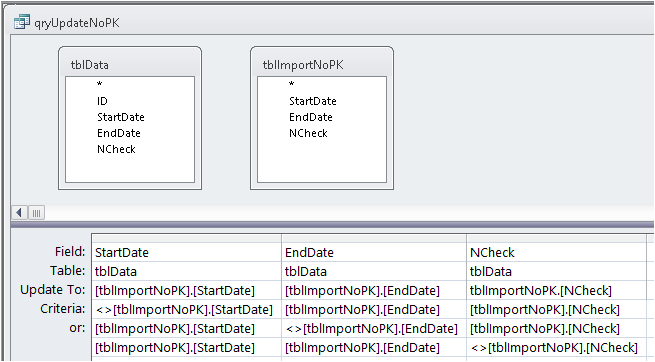
Task: Select NCheck field in tblData list
Action: 116,149
